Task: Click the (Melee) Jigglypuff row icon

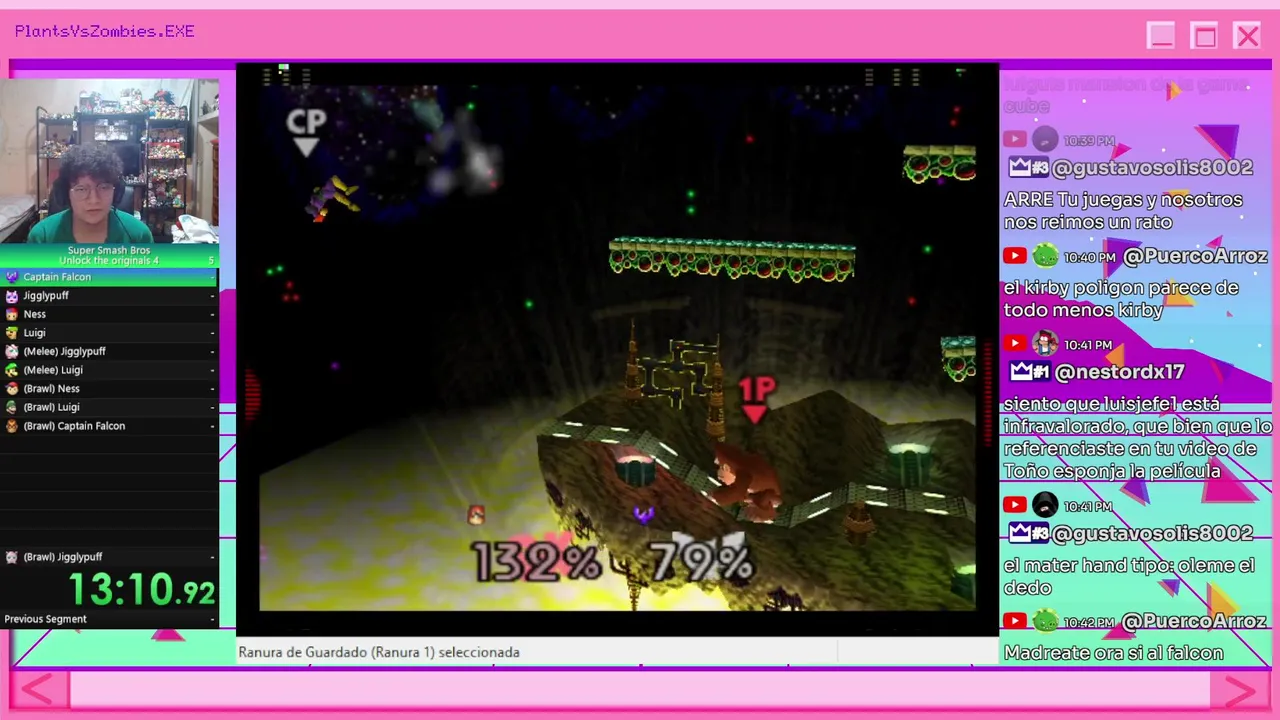Action: 12,352
